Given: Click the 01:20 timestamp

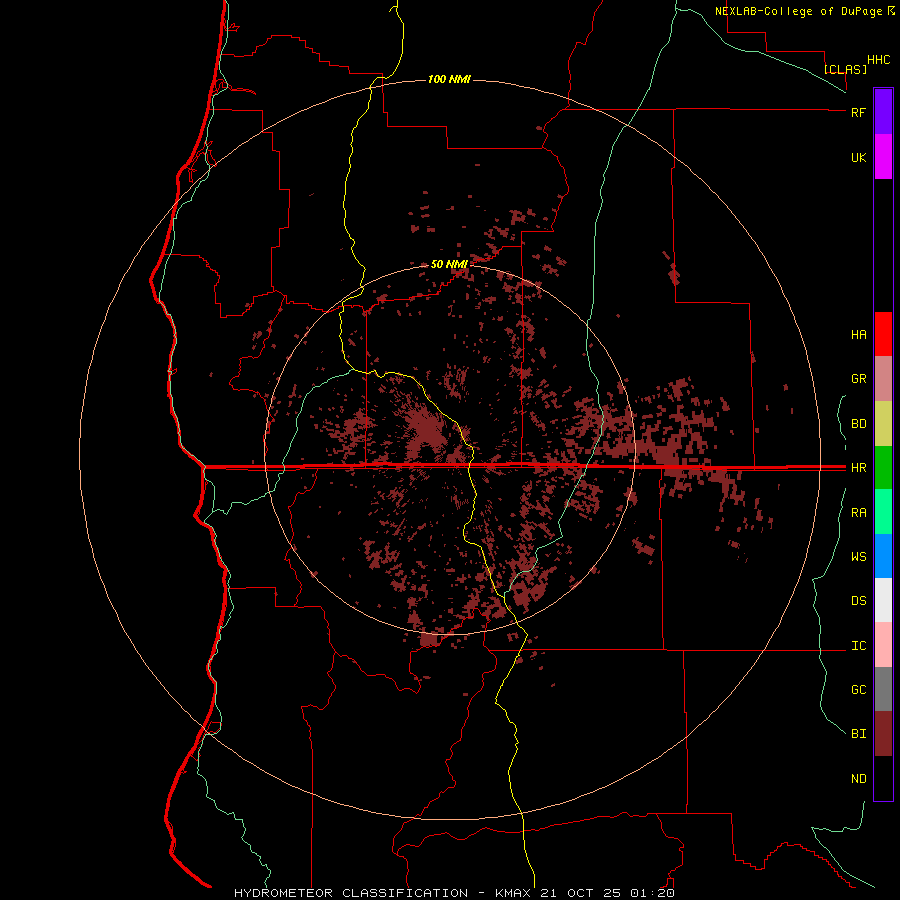Looking at the screenshot, I should (x=652, y=893).
